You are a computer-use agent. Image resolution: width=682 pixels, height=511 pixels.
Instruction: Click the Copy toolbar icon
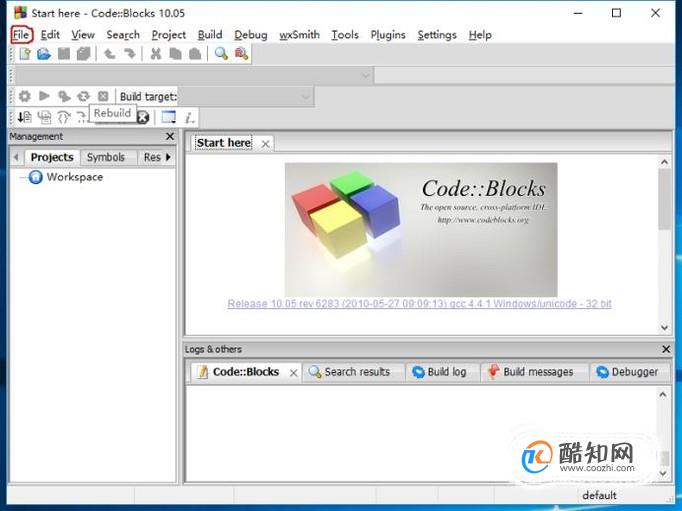[x=175, y=54]
